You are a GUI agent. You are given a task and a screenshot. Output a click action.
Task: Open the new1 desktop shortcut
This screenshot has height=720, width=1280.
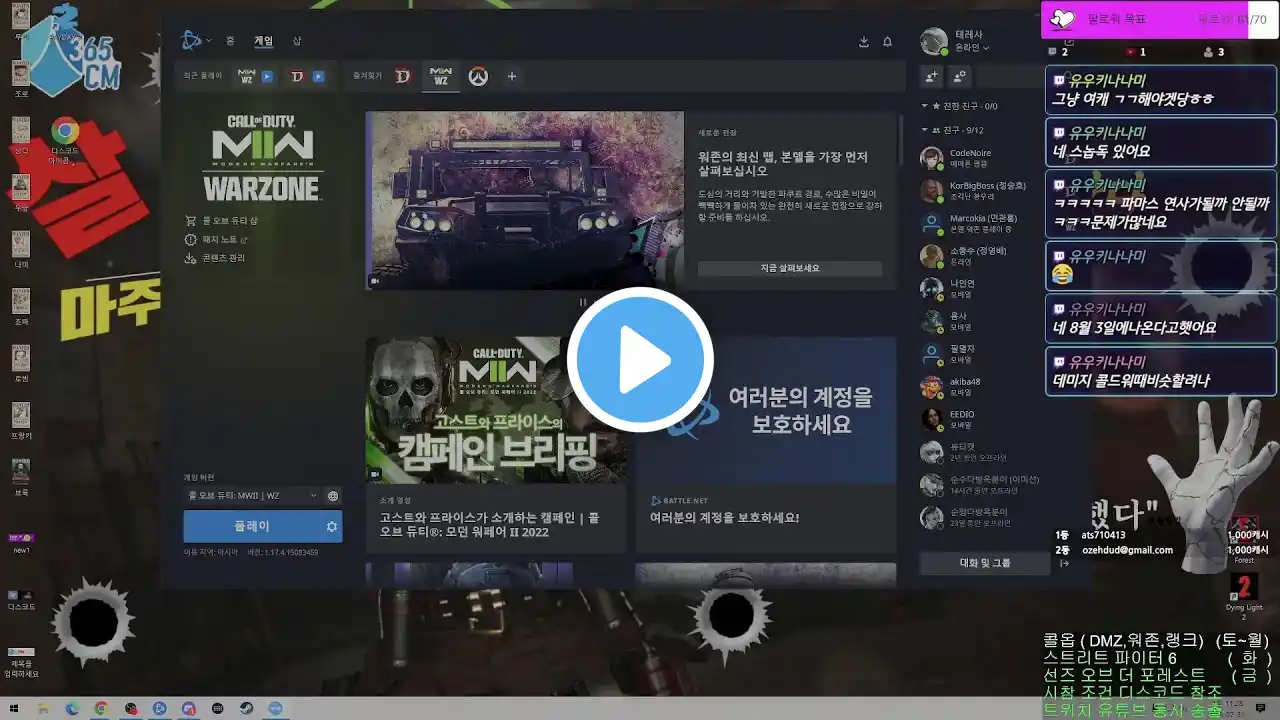point(21,543)
